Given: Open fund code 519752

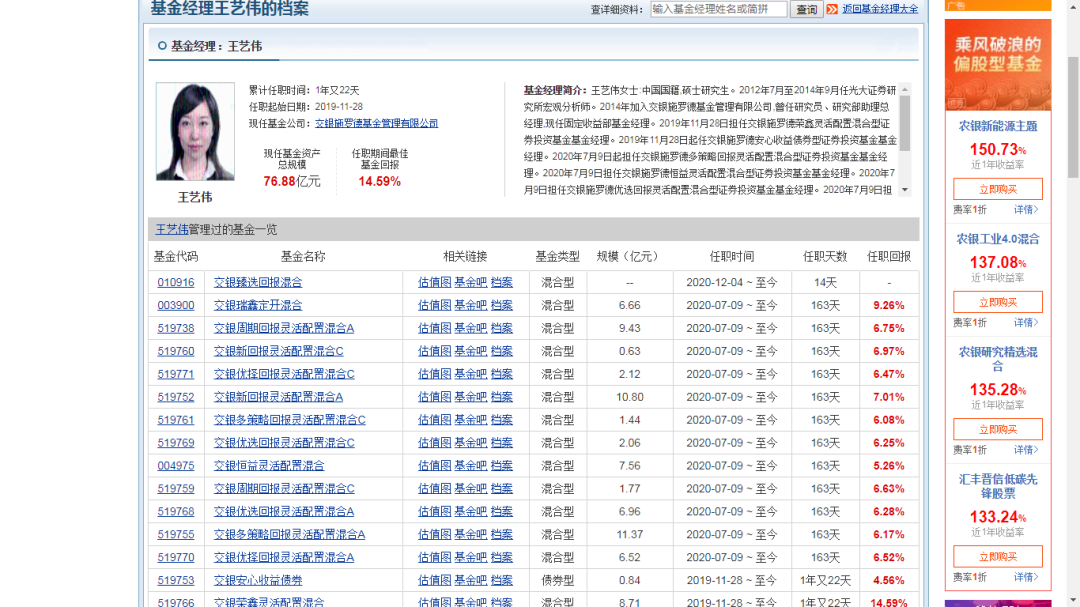Looking at the screenshot, I should (176, 397).
